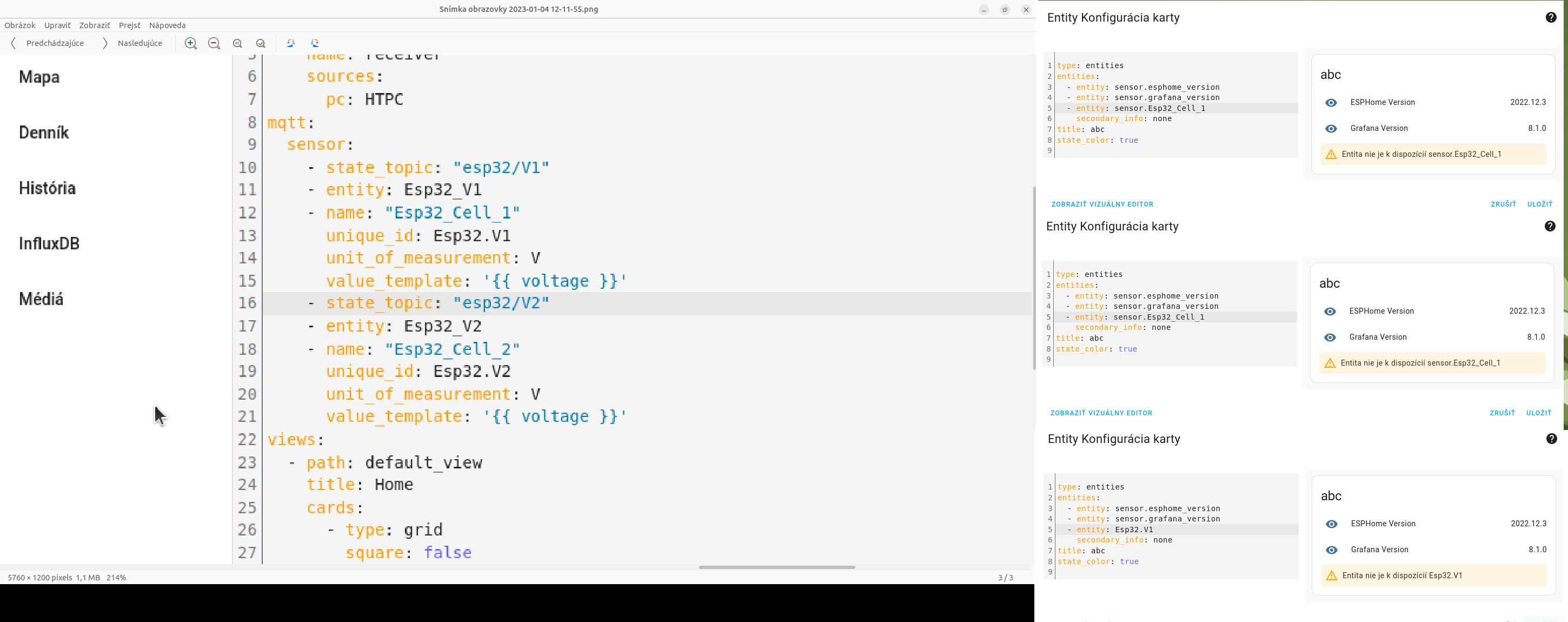This screenshot has height=622, width=1568.
Task: Click help icon on bottom Entity card
Action: click(1551, 439)
